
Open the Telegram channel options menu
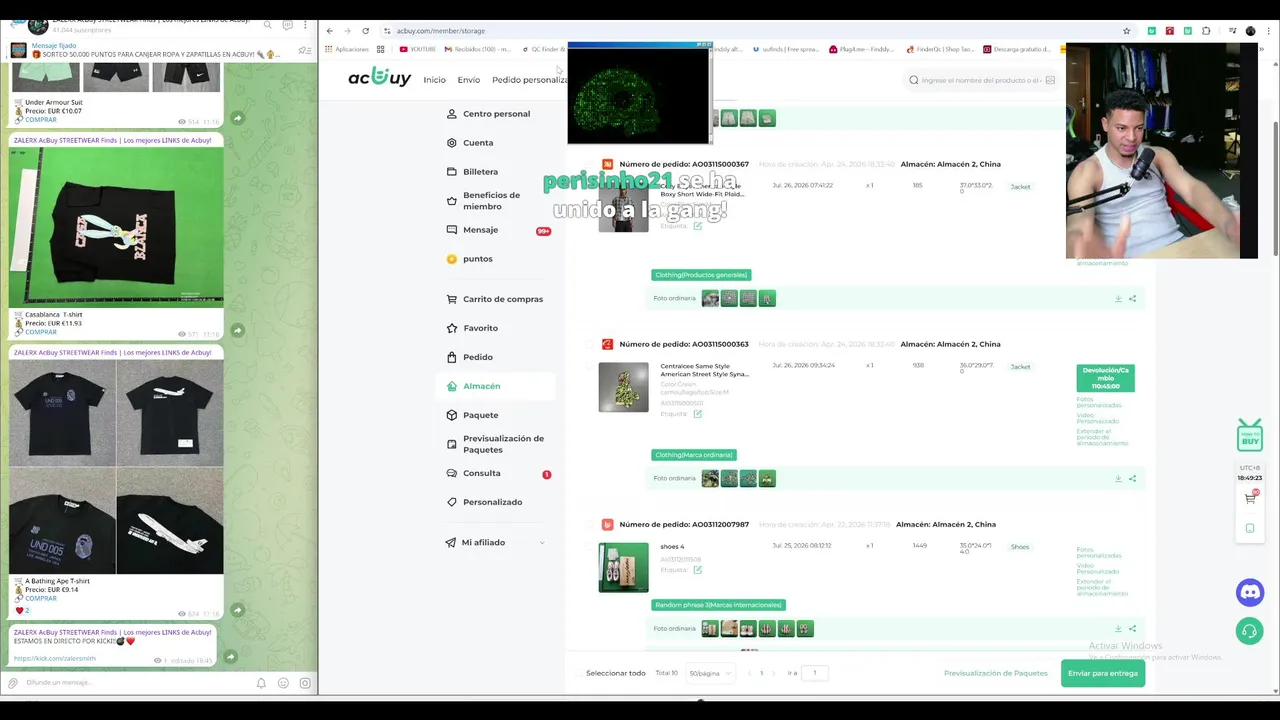pos(307,24)
